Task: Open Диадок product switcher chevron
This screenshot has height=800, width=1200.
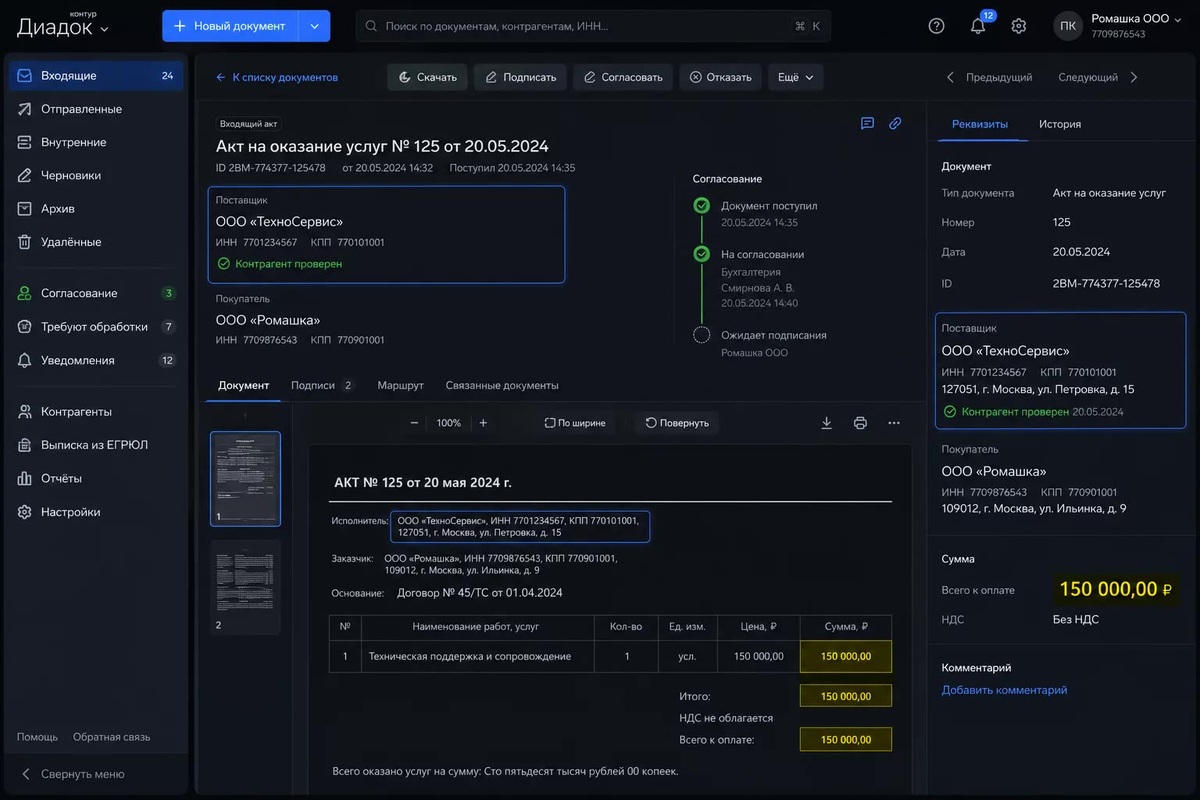Action: tap(105, 30)
